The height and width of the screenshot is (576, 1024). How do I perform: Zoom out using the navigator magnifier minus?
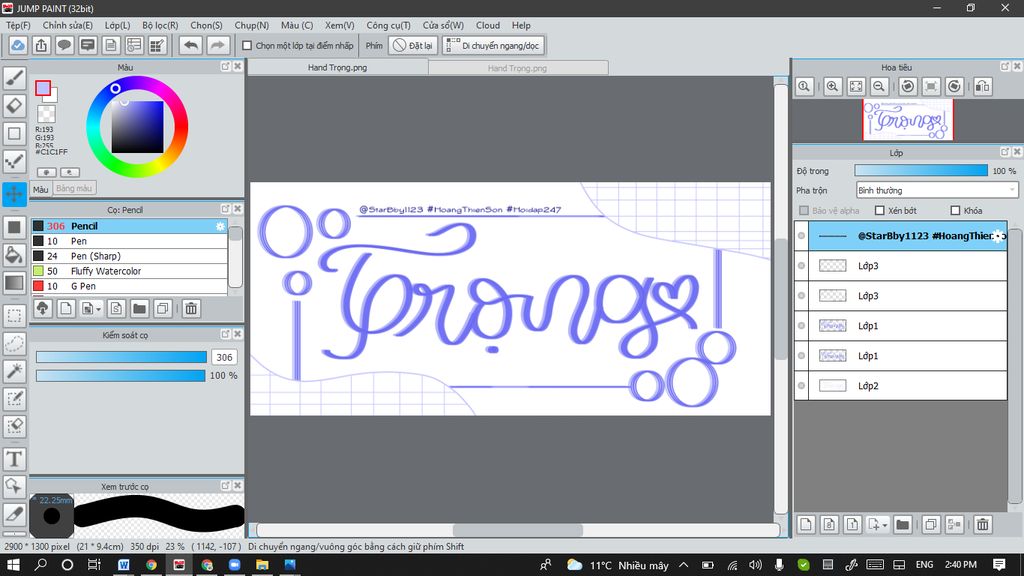pyautogui.click(x=879, y=86)
